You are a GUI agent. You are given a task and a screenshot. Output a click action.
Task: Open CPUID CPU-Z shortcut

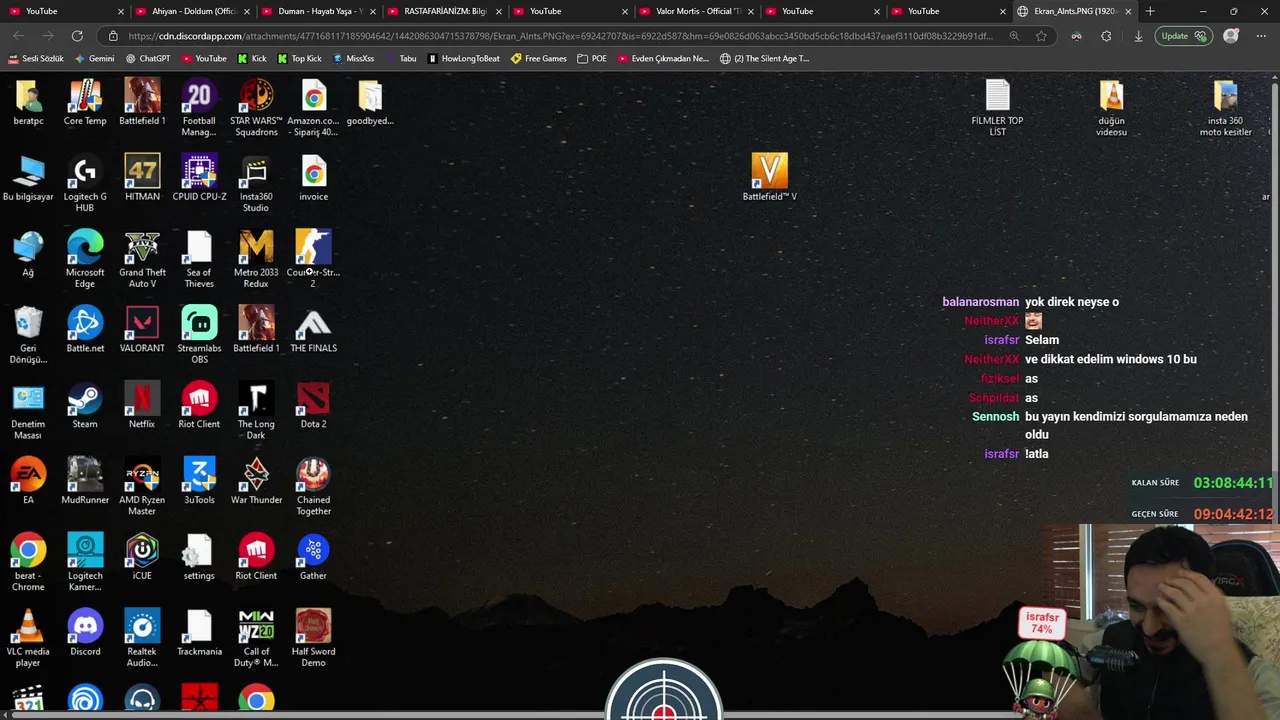point(199,178)
